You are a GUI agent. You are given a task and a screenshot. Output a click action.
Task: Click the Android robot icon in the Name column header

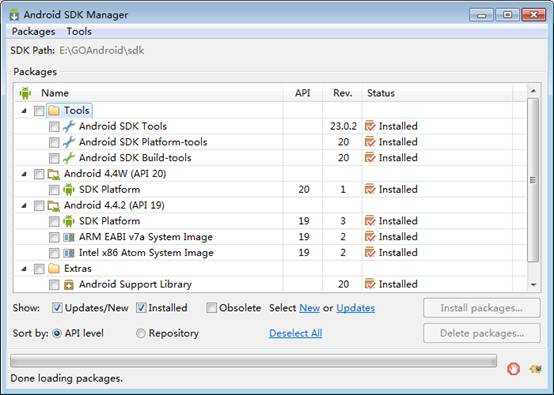pos(25,93)
